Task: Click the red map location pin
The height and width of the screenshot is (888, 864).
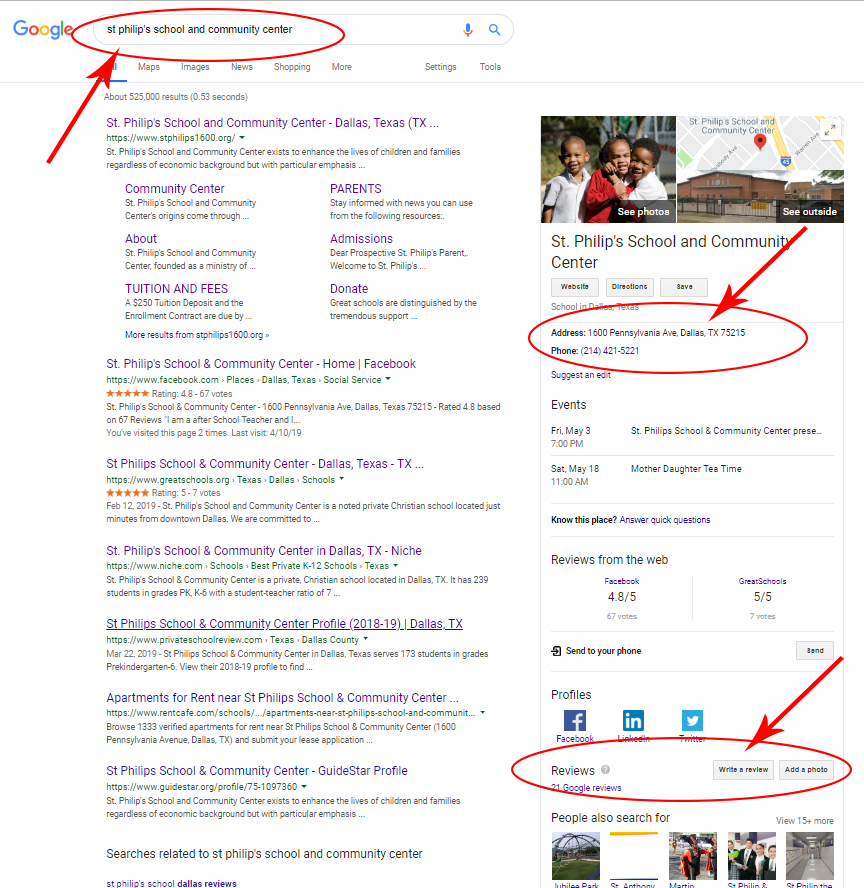Action: (760, 142)
